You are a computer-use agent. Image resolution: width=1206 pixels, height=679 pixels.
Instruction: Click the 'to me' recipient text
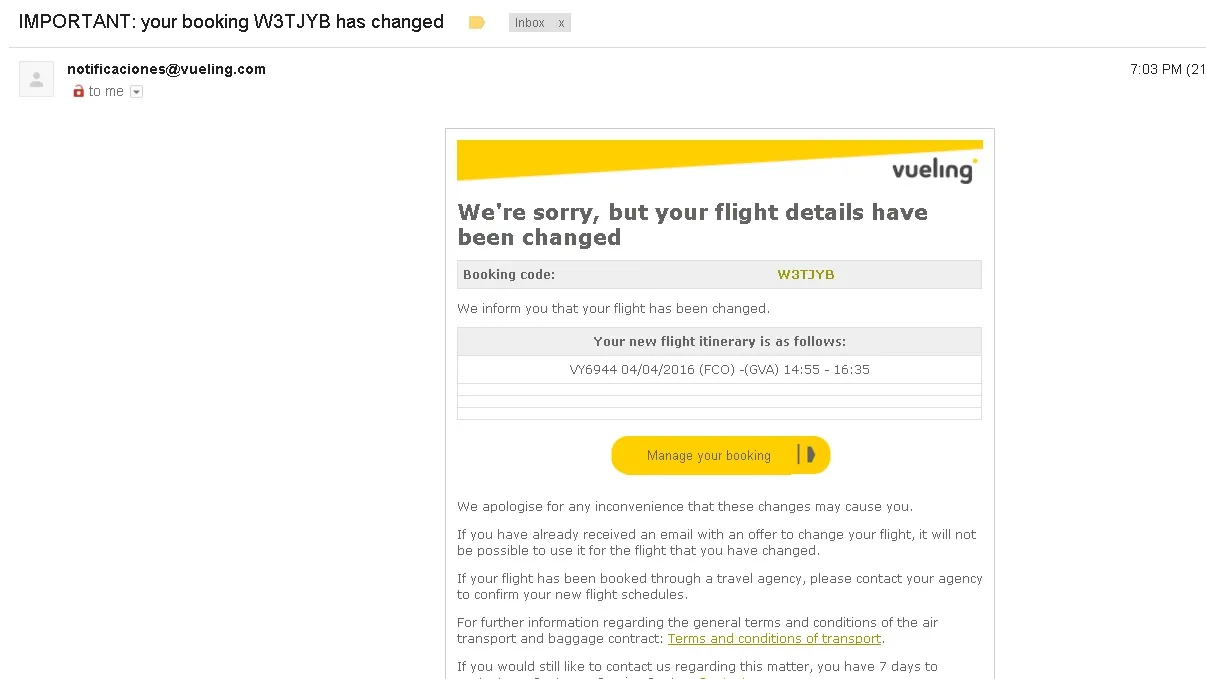106,91
